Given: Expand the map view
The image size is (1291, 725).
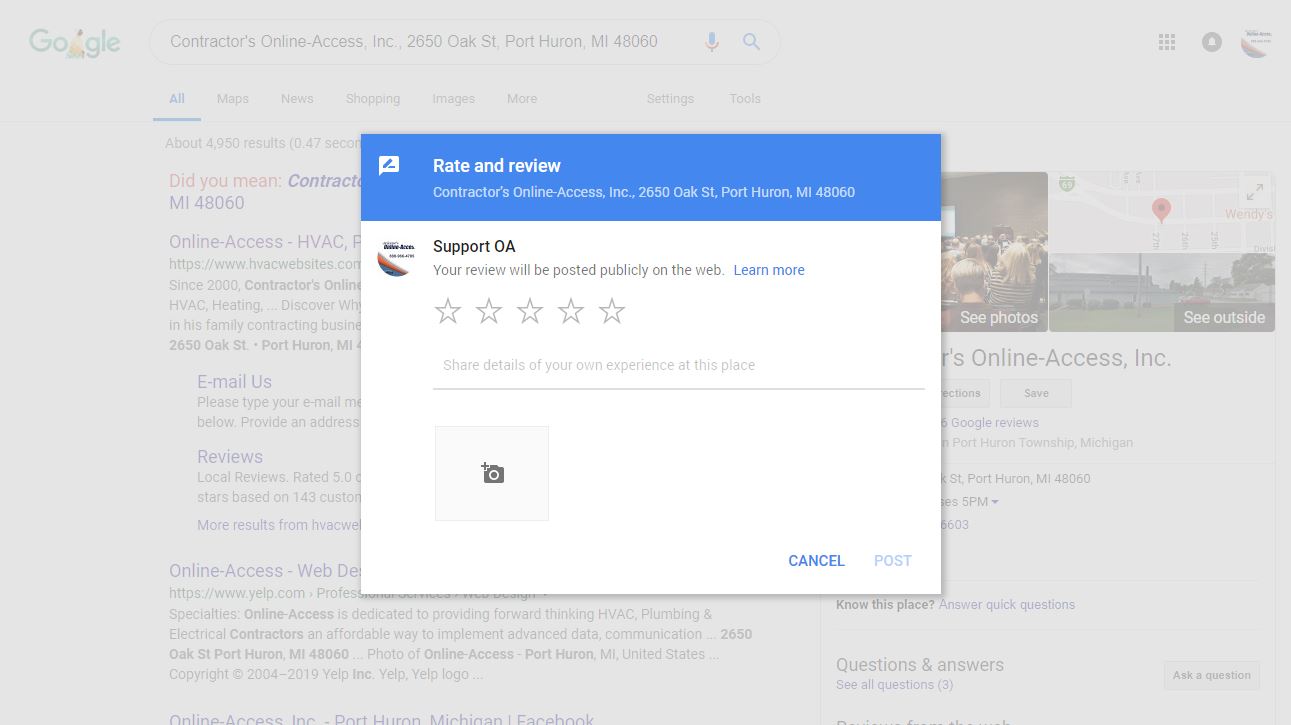Looking at the screenshot, I should pos(1254,192).
